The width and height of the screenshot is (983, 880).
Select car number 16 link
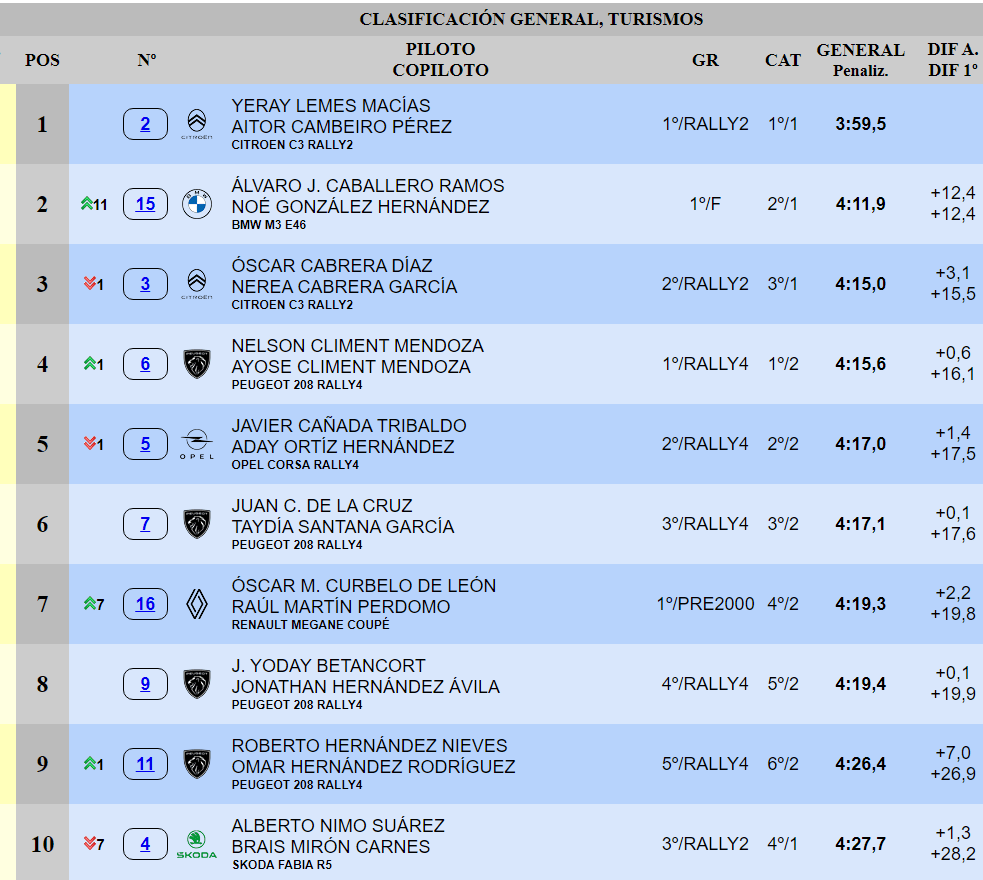tap(146, 604)
